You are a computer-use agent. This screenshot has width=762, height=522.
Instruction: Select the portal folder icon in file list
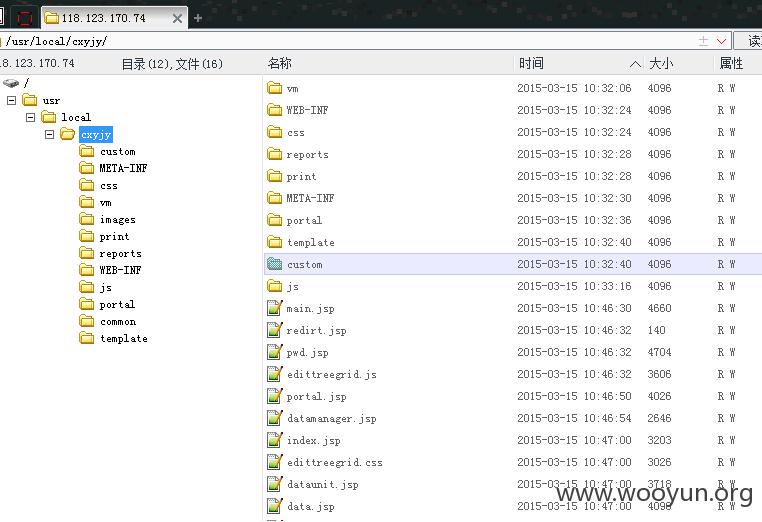tap(275, 220)
